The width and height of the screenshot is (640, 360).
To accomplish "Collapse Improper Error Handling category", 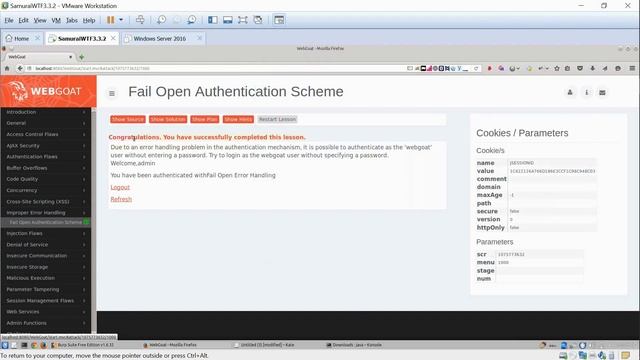I will coord(46,213).
